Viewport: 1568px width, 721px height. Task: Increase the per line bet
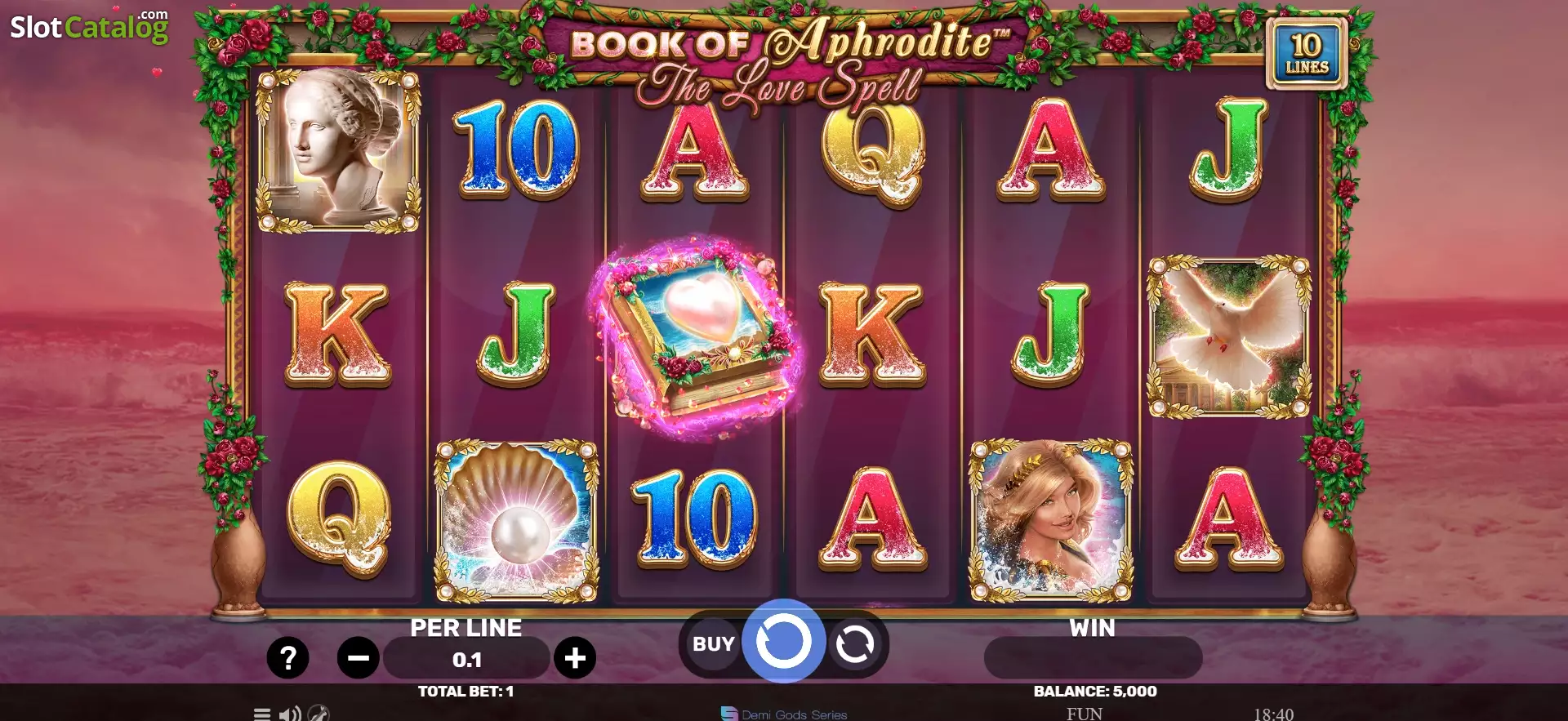coord(575,657)
